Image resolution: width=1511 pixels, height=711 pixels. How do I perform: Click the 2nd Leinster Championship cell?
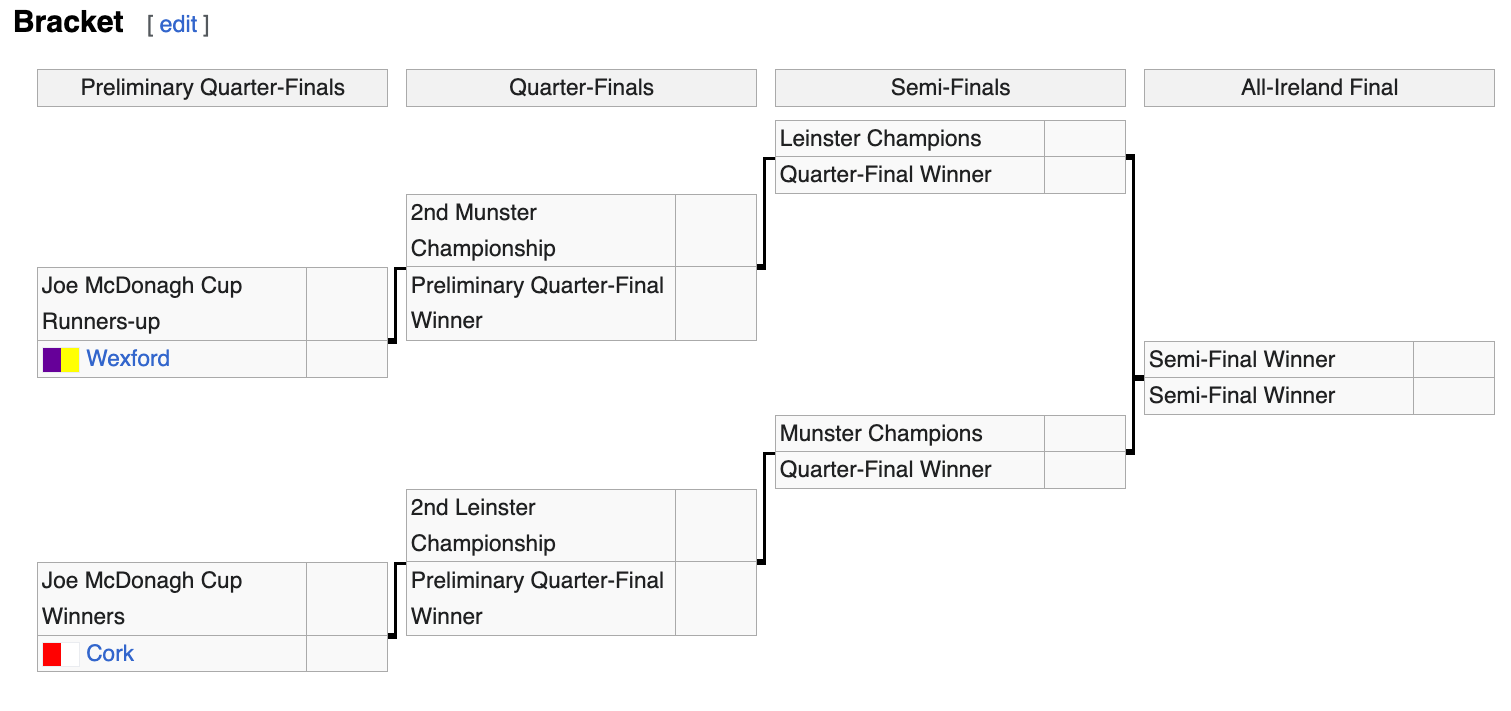pos(541,525)
